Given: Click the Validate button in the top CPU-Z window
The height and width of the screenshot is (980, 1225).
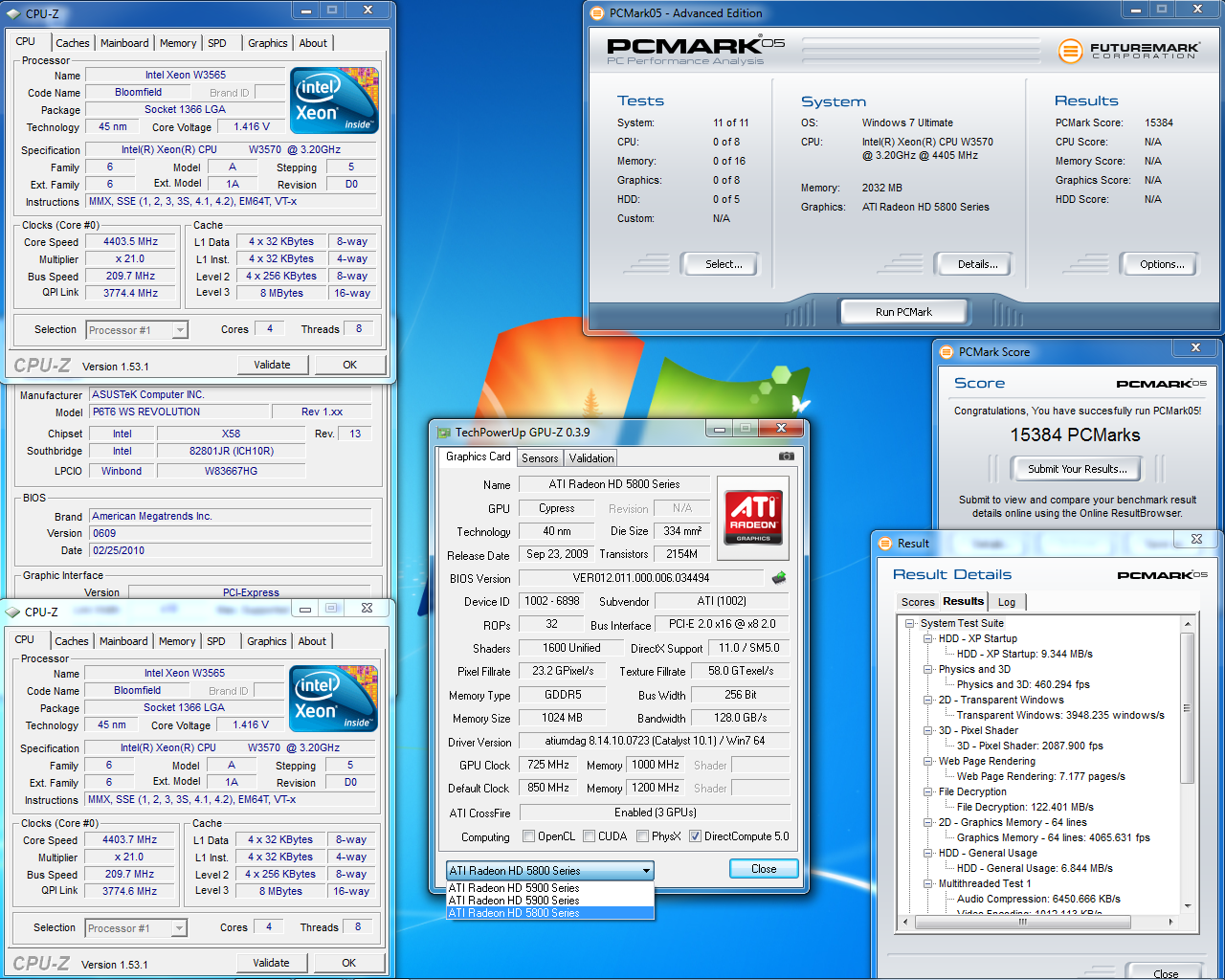Looking at the screenshot, I should [x=272, y=365].
